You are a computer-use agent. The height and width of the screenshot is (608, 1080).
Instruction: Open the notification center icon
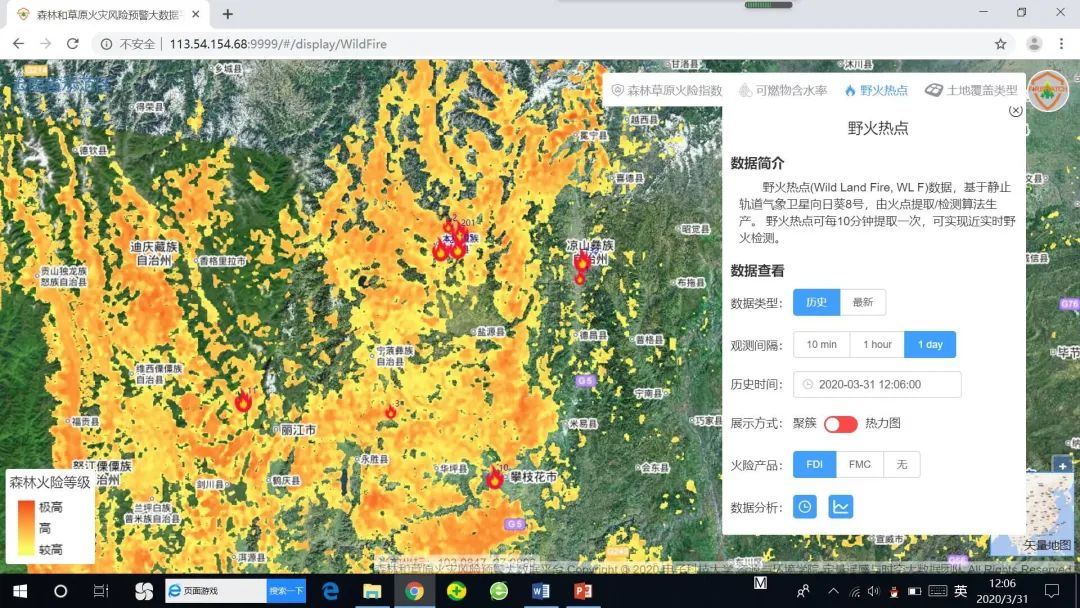click(x=1052, y=591)
